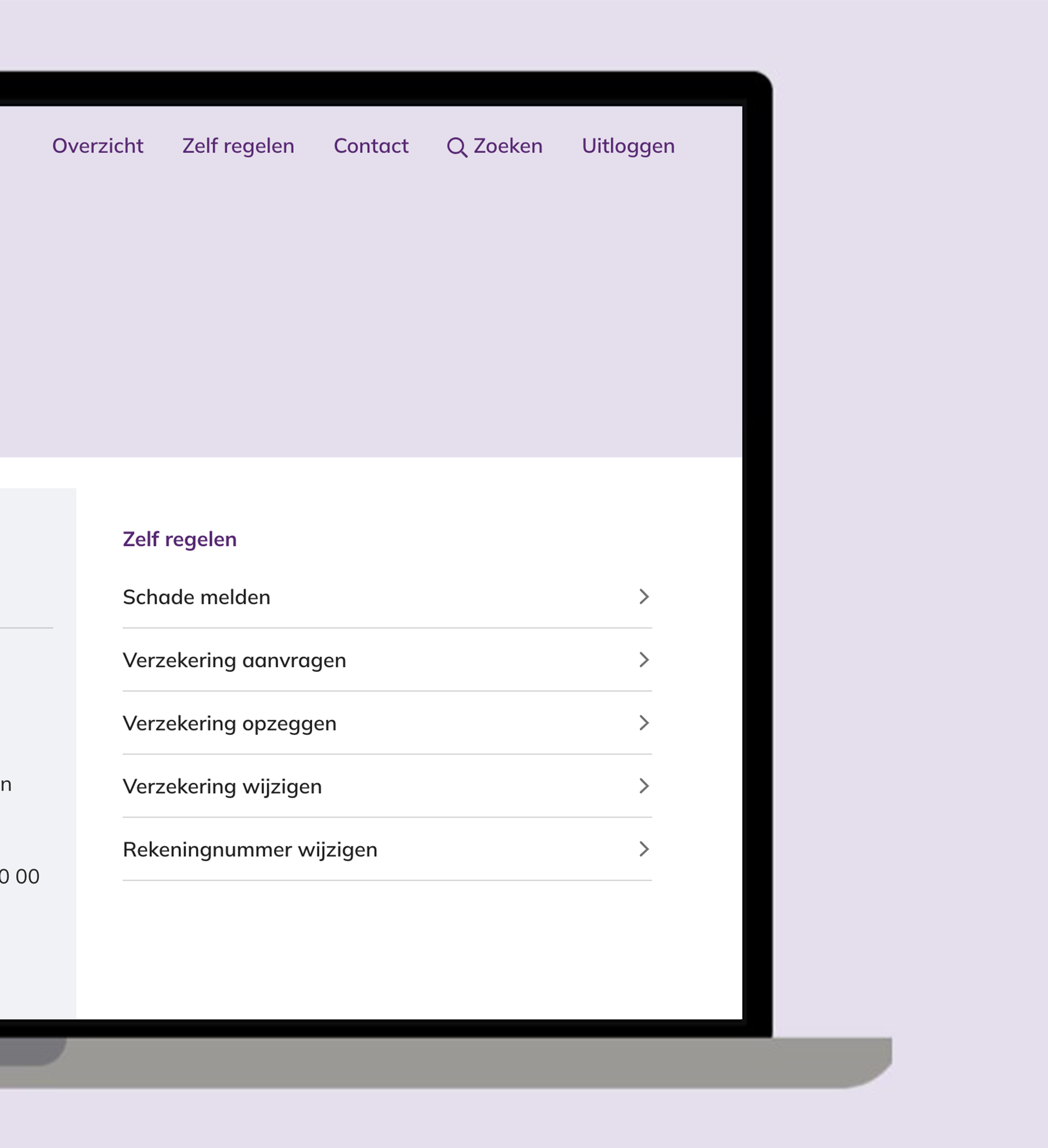
Task: Click arrow beside Verzekering aanvragen
Action: 644,660
